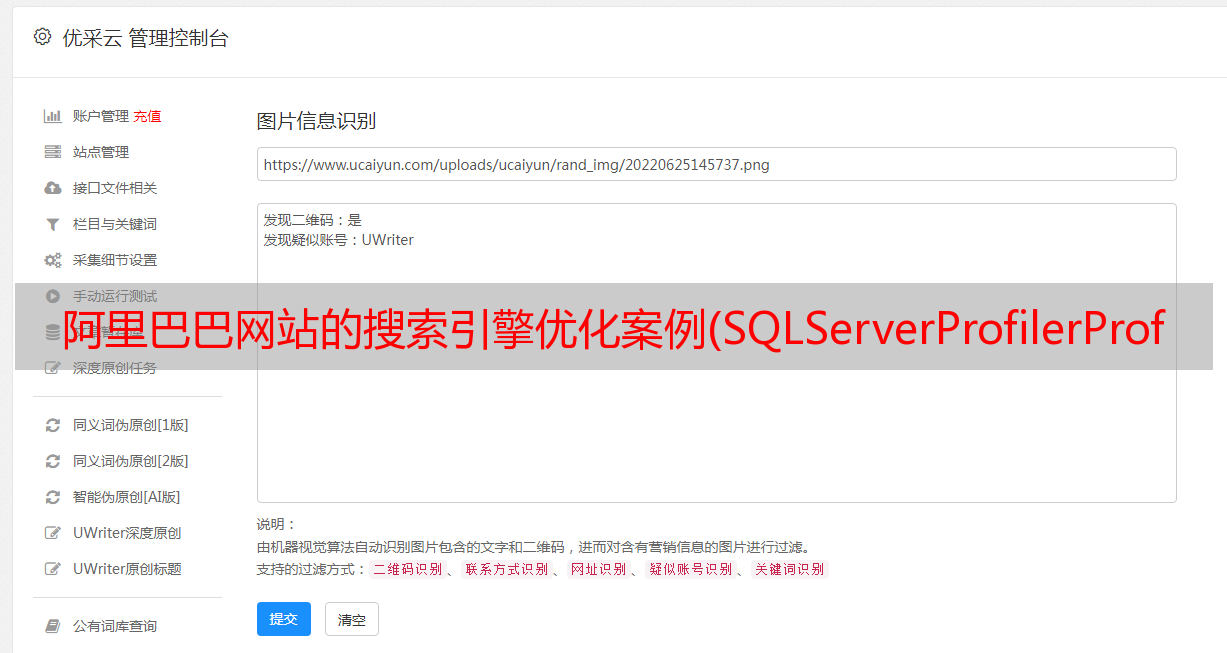The width and height of the screenshot is (1227, 653).
Task: Click the edit icon beside UWriter原创标题
Action: coord(53,569)
